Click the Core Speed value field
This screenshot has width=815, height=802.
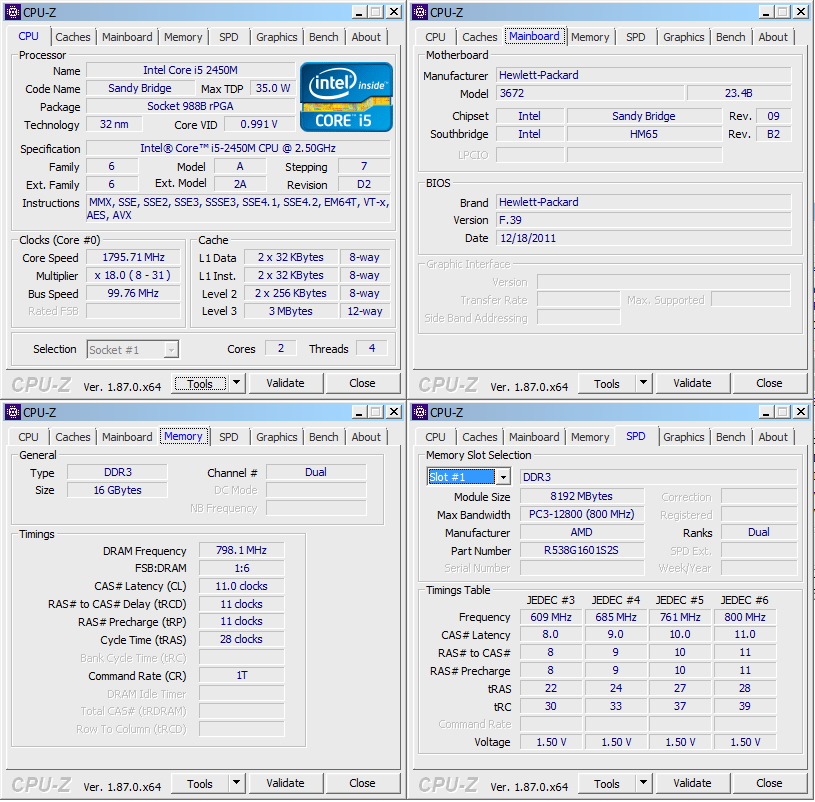point(134,257)
